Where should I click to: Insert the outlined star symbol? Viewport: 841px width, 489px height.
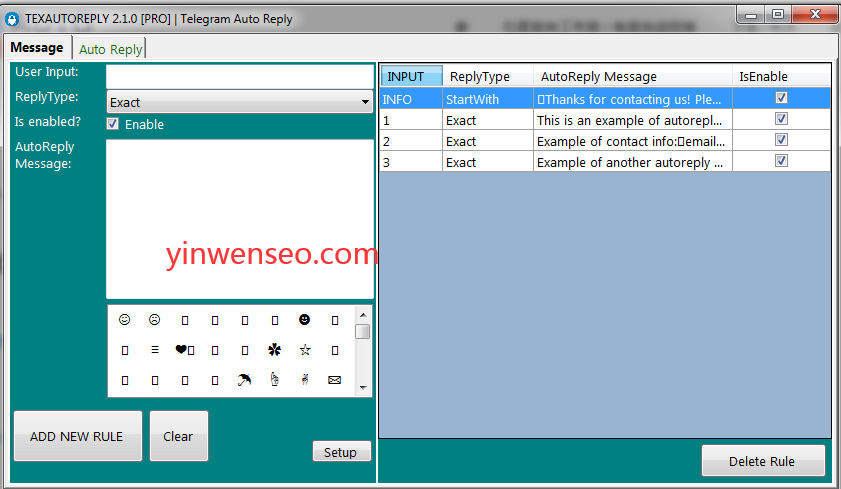click(305, 350)
